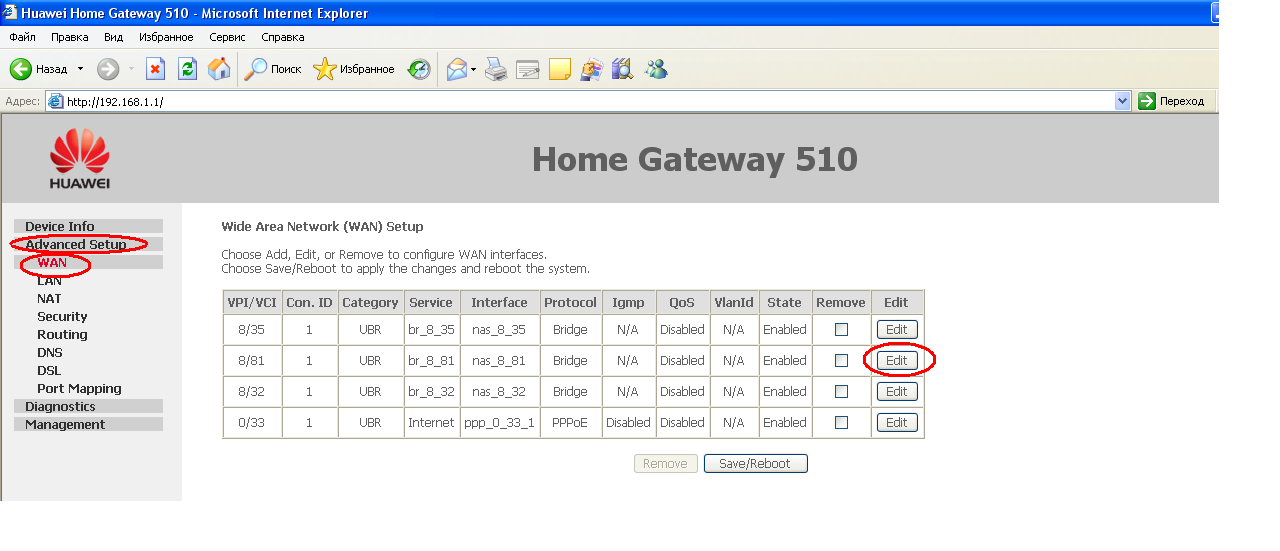Click the Edit page toolbar icon
Viewport: 1280px width, 551px height.
(x=528, y=69)
